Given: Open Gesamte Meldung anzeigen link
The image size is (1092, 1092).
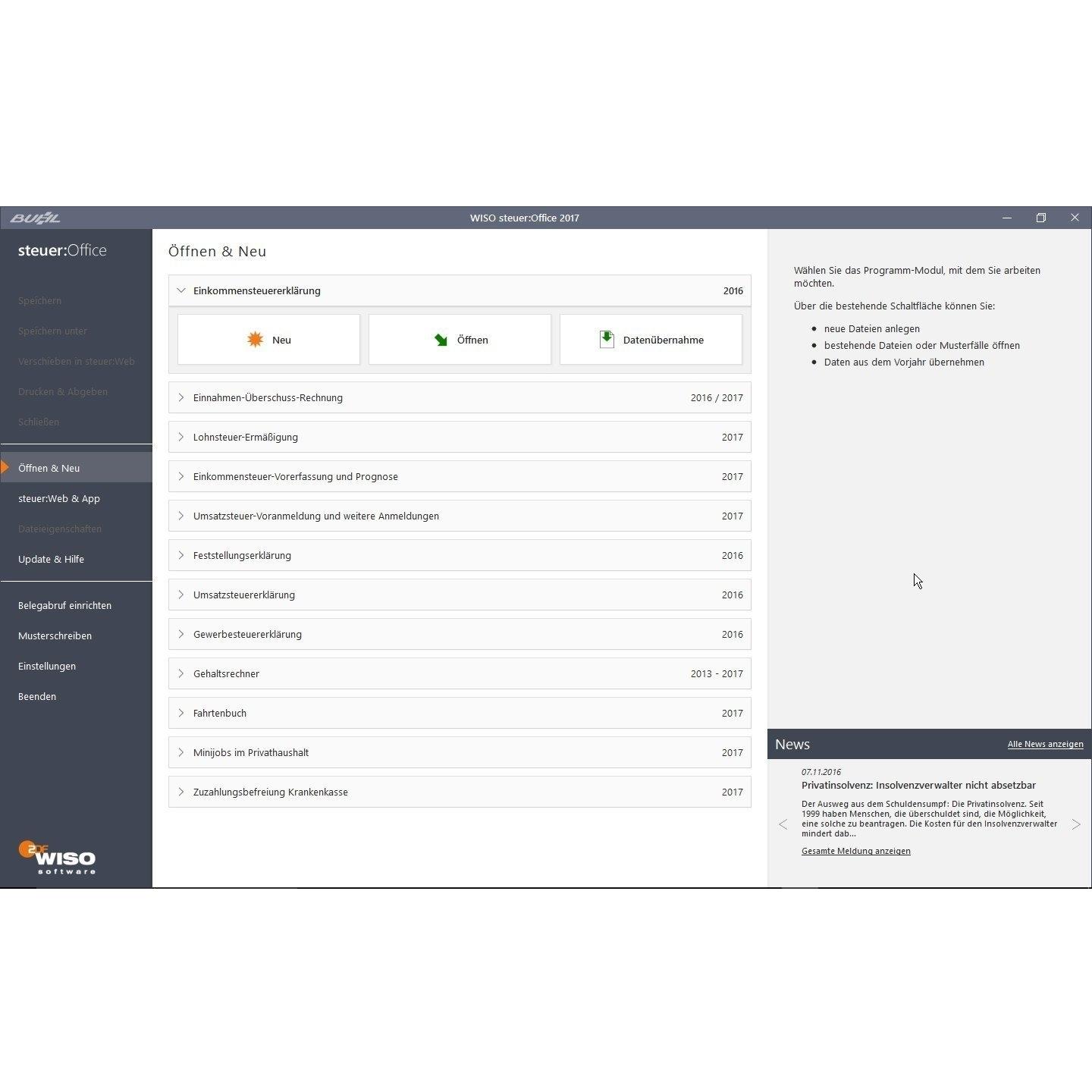Looking at the screenshot, I should coord(855,851).
